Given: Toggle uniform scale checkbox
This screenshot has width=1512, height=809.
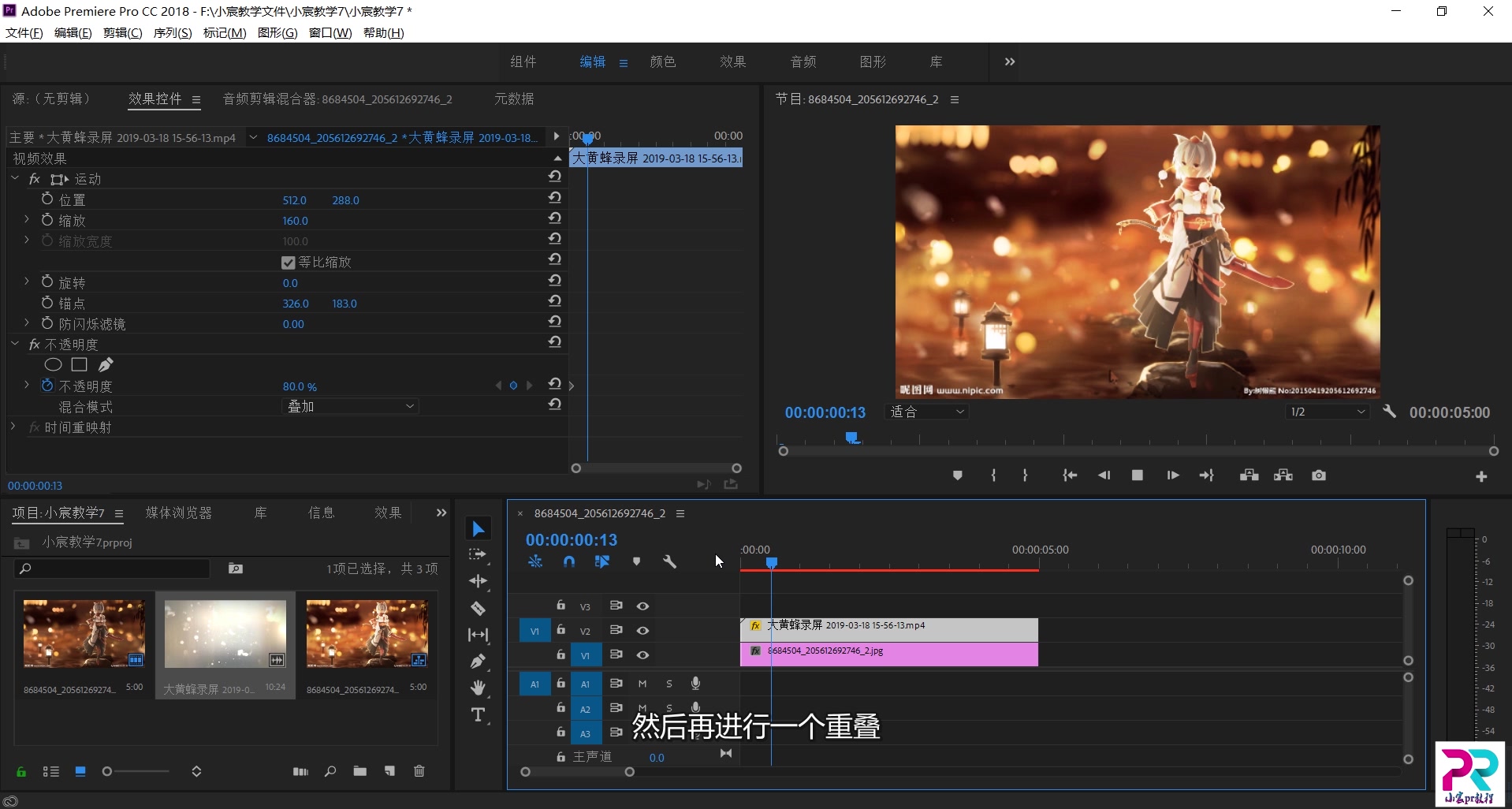Looking at the screenshot, I should tap(289, 263).
